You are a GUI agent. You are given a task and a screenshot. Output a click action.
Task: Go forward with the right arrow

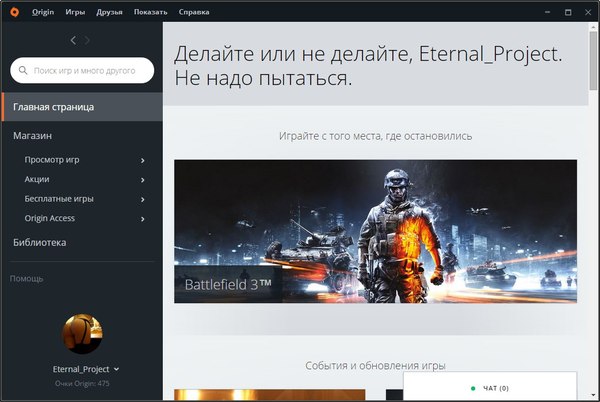87,40
